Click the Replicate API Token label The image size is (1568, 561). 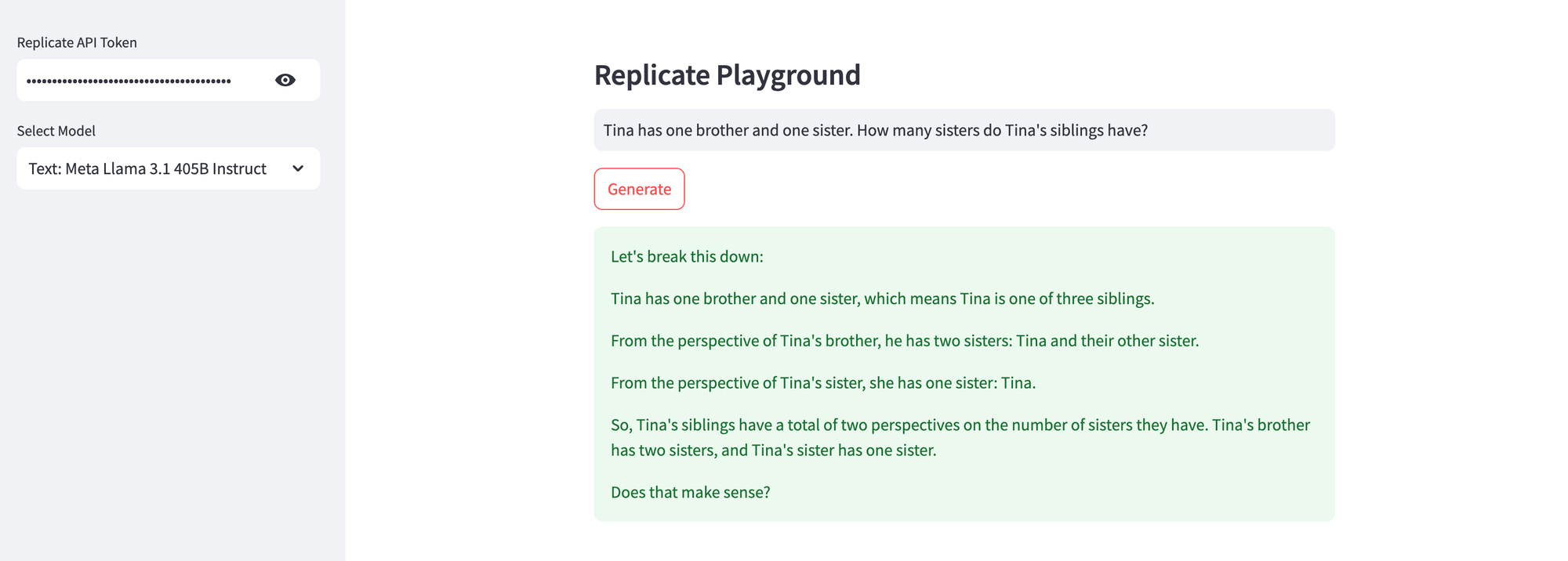(x=74, y=42)
